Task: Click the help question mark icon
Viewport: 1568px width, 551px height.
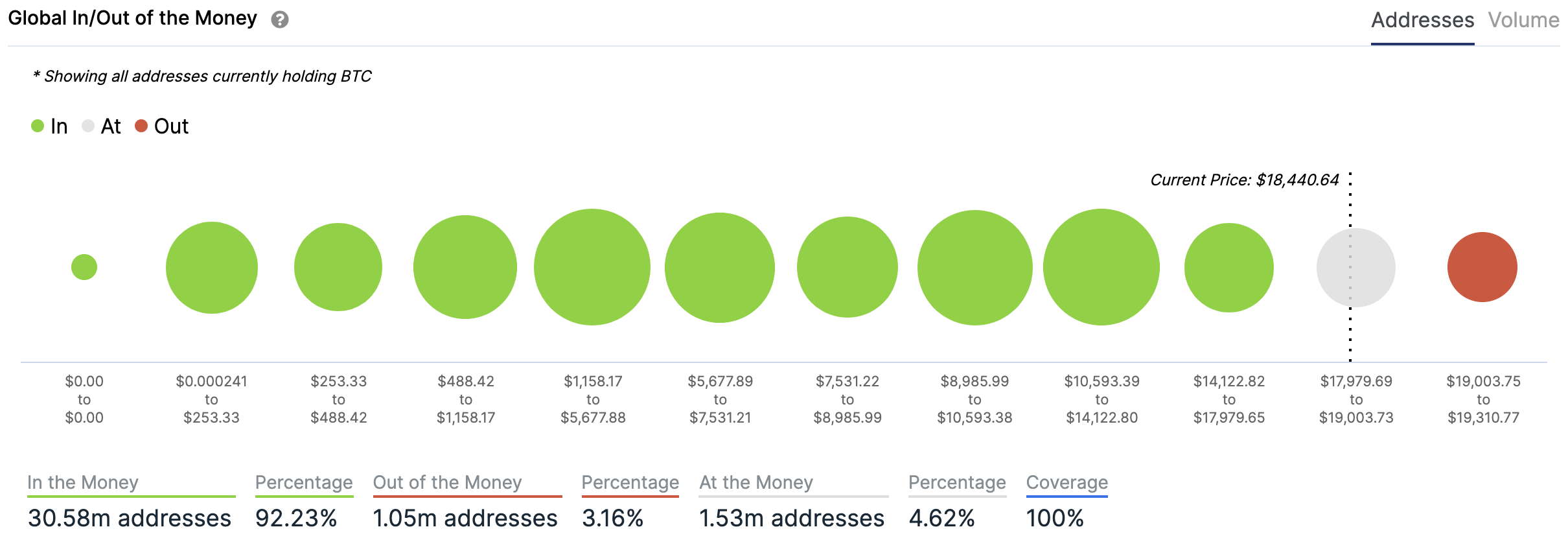Action: click(x=279, y=20)
